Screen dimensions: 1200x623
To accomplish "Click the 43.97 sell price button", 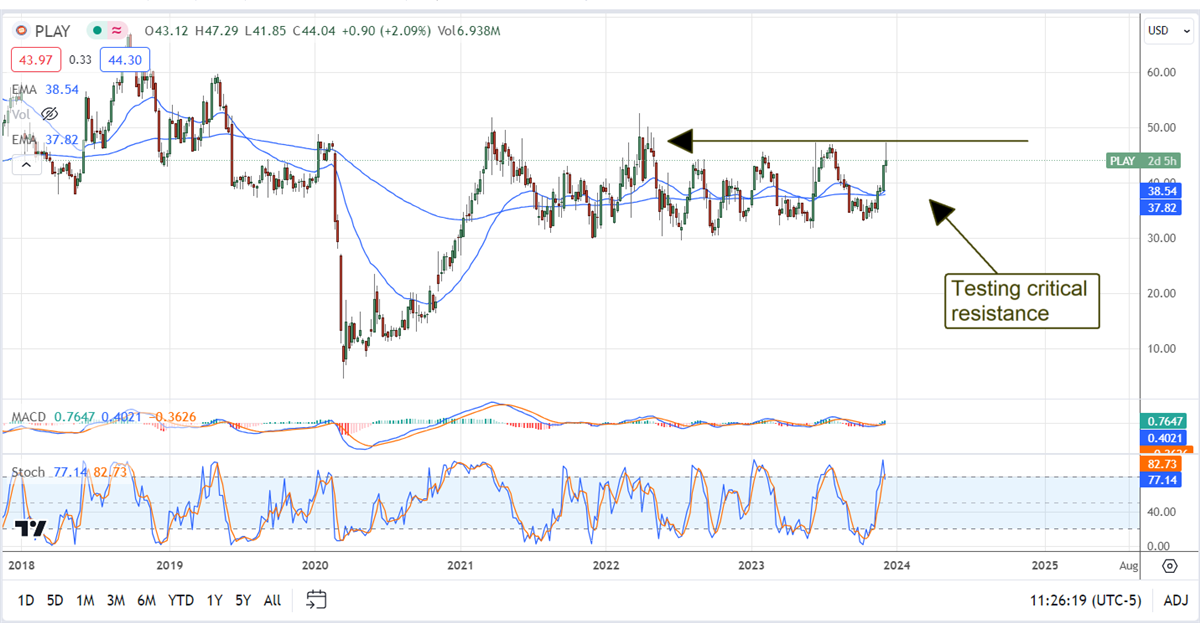I will point(27,60).
